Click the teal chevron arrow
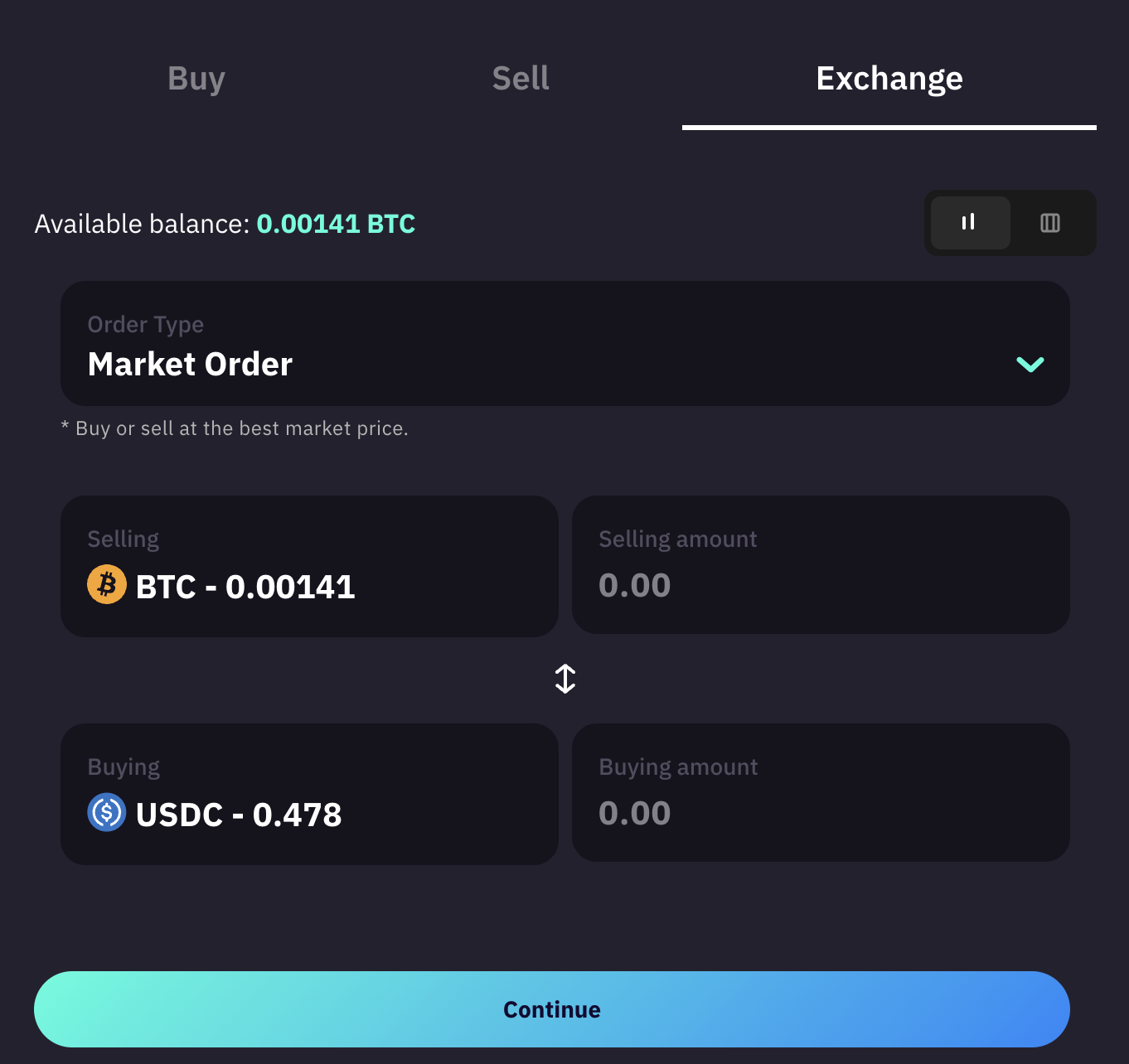 click(1030, 364)
